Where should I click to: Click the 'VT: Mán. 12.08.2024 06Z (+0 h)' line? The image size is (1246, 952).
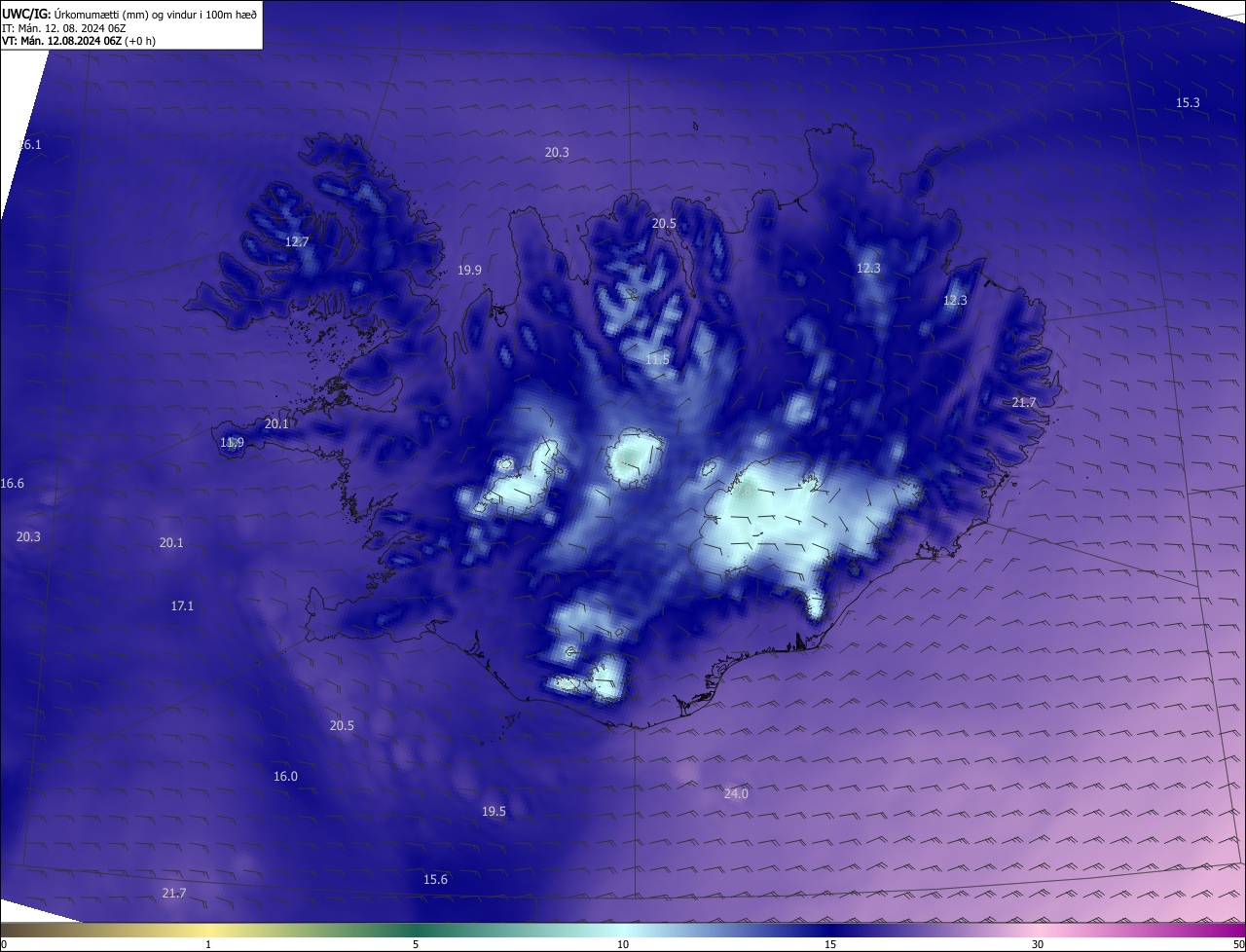(79, 41)
